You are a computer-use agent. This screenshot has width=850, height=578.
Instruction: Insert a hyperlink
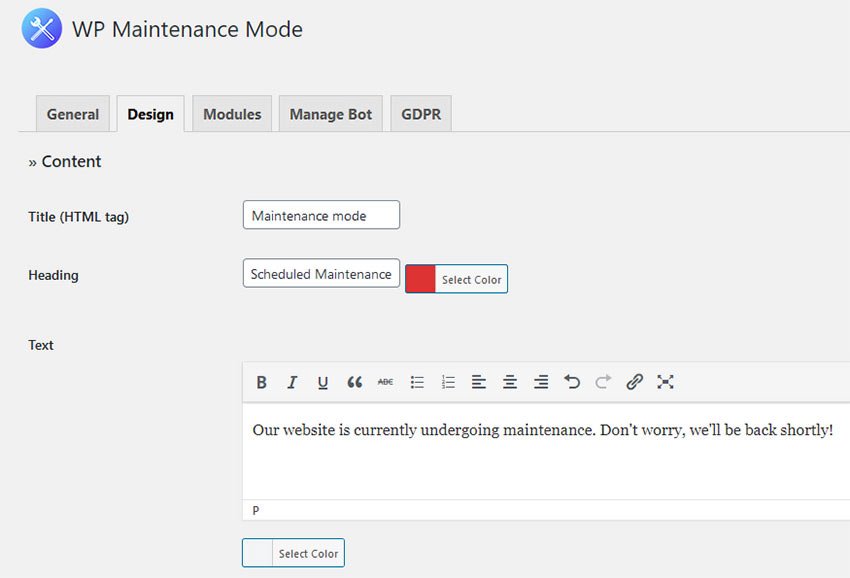[x=634, y=382]
